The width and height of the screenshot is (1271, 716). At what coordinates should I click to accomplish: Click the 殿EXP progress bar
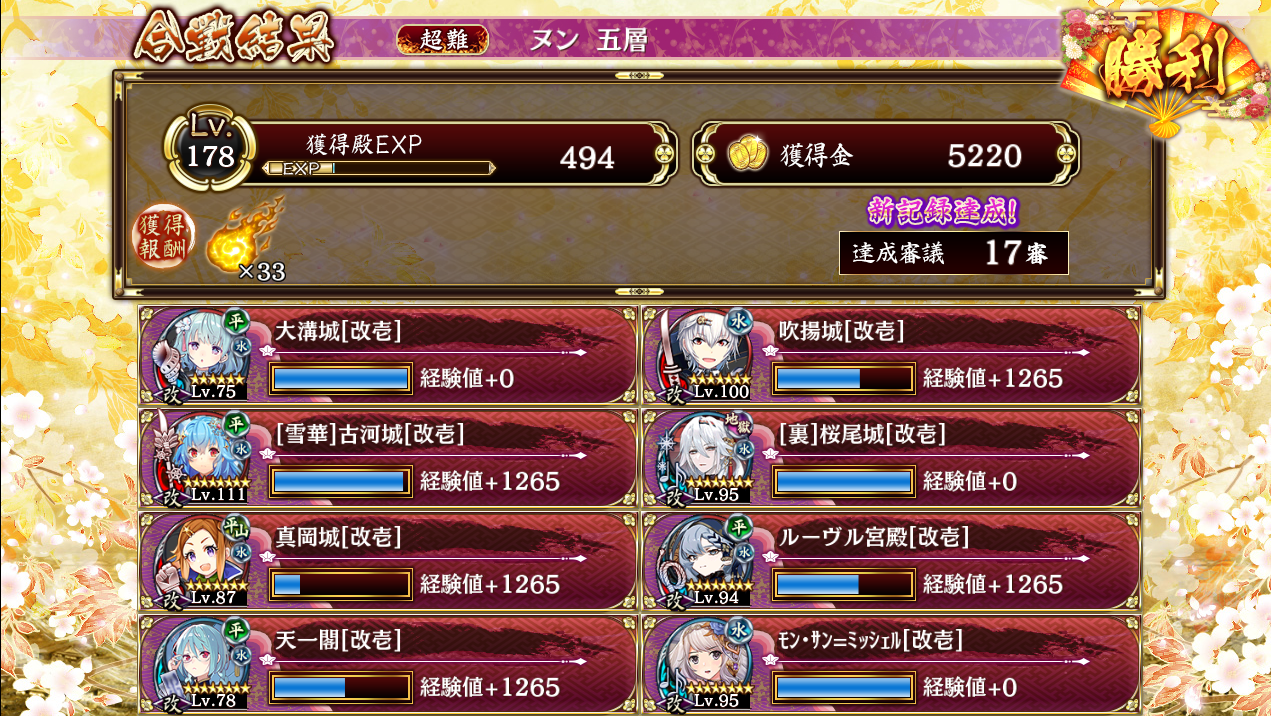click(x=378, y=168)
